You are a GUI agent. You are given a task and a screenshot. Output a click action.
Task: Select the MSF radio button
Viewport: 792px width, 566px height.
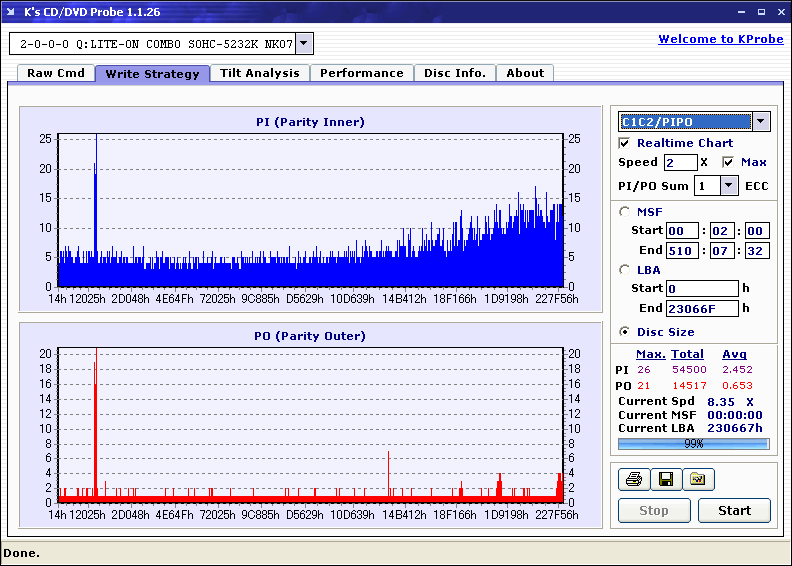click(x=625, y=212)
